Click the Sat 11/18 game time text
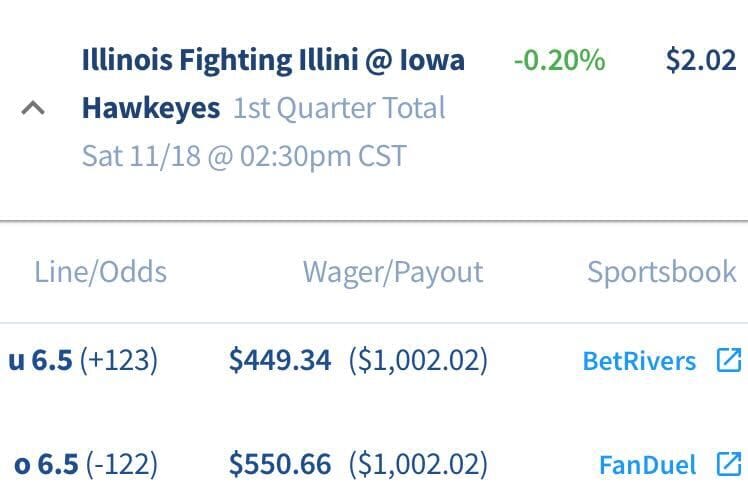This screenshot has height=496, width=748. point(244,156)
